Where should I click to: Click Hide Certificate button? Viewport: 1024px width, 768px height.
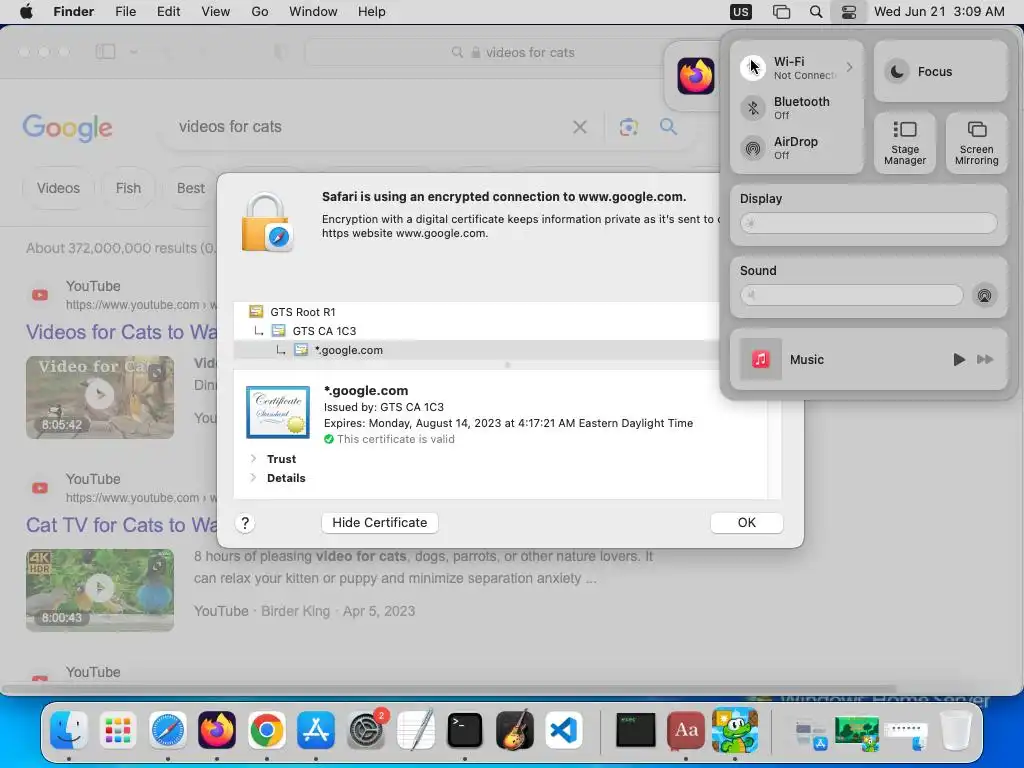[379, 522]
